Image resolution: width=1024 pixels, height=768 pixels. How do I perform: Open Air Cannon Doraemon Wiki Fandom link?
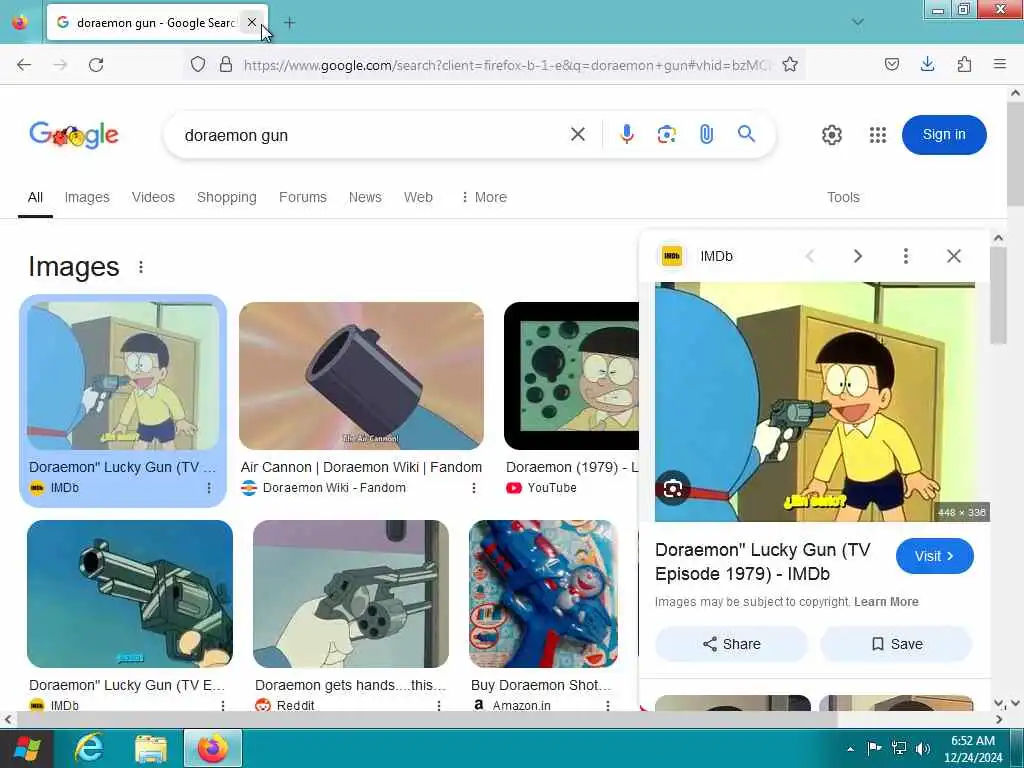[361, 467]
